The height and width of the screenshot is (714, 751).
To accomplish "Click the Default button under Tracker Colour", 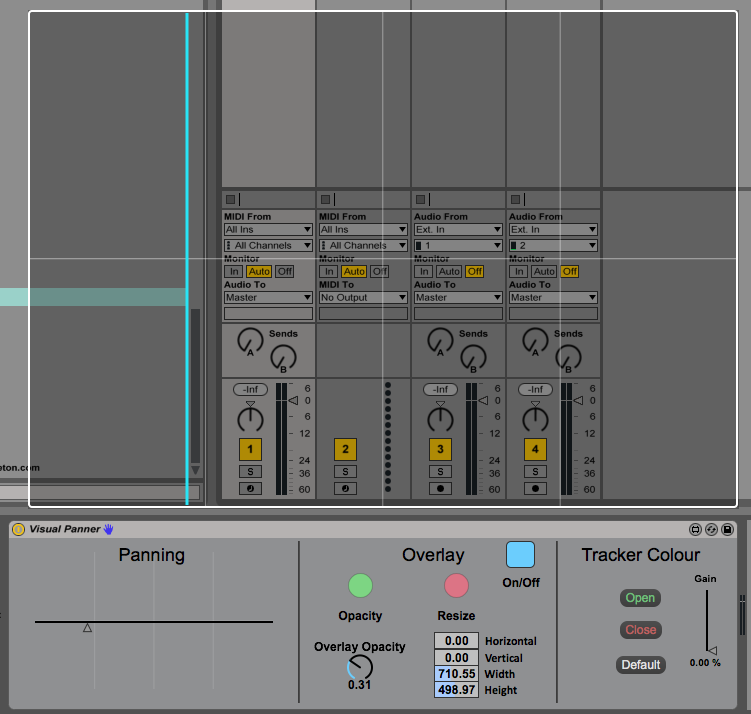I will pos(641,664).
